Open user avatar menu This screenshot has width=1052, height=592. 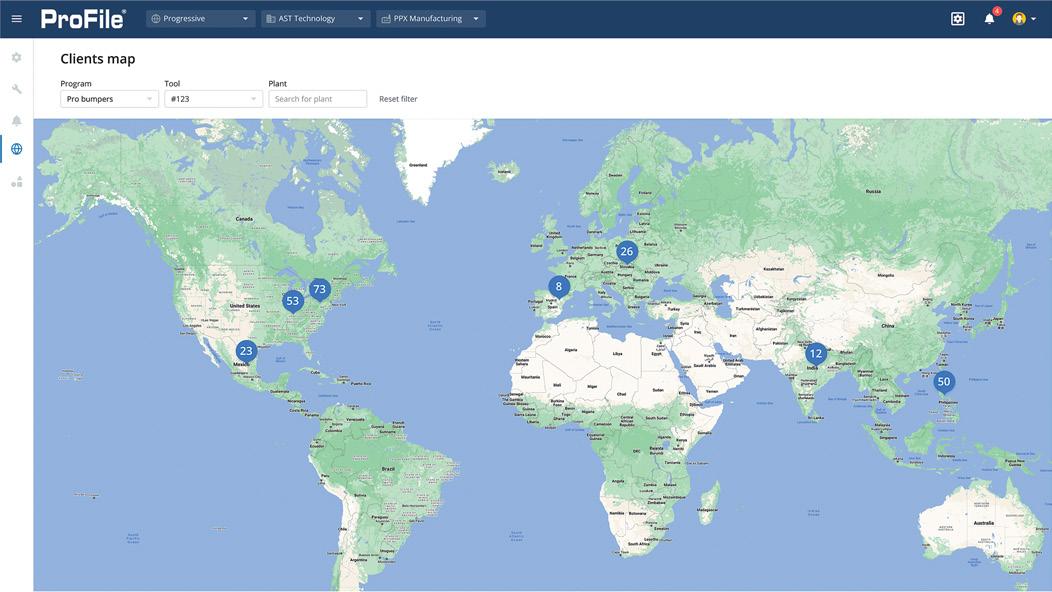click(x=1018, y=19)
